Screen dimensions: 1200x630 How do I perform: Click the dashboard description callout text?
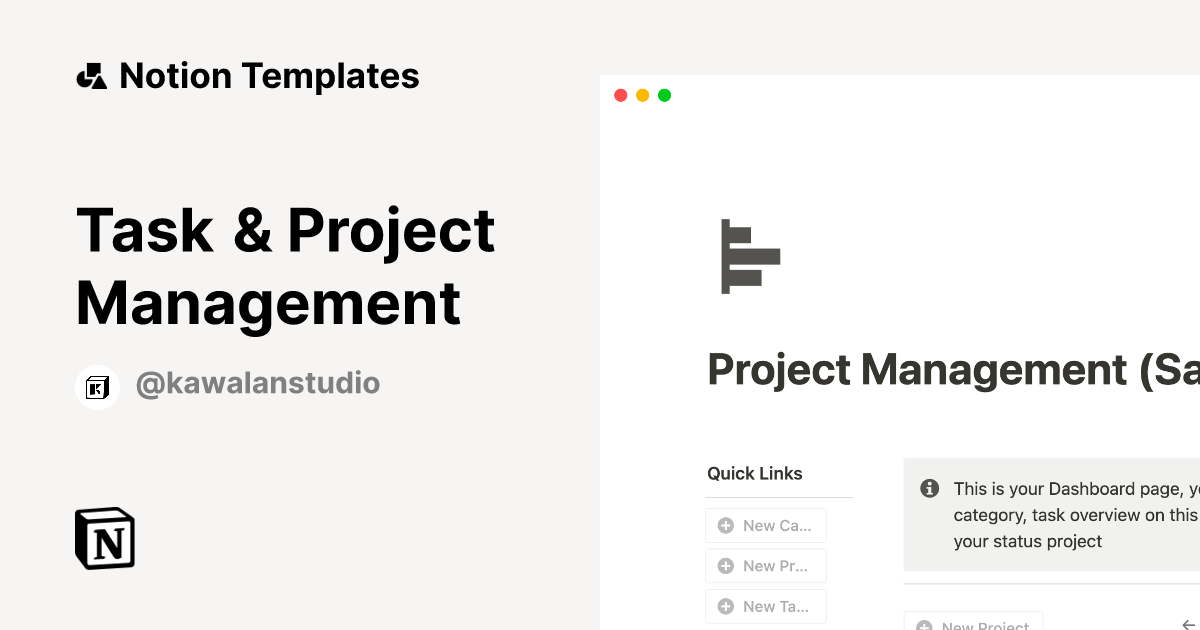tap(1070, 515)
